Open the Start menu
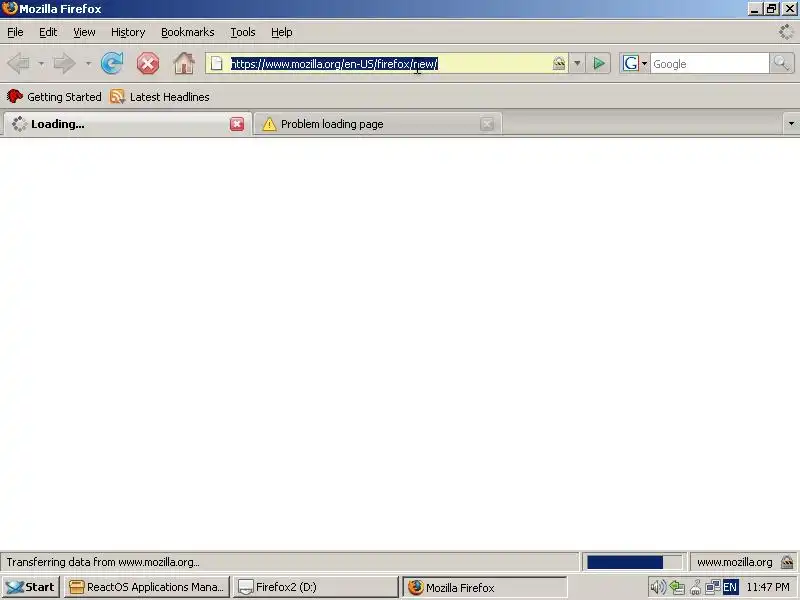The image size is (800, 600). click(x=31, y=587)
